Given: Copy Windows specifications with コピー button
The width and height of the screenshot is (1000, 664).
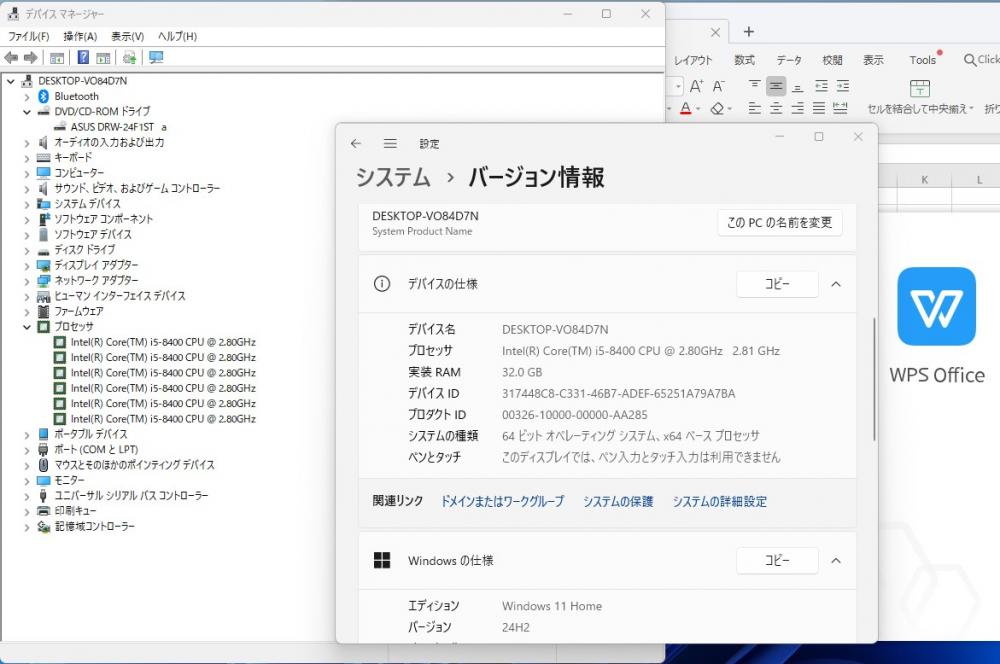Looking at the screenshot, I should [777, 561].
